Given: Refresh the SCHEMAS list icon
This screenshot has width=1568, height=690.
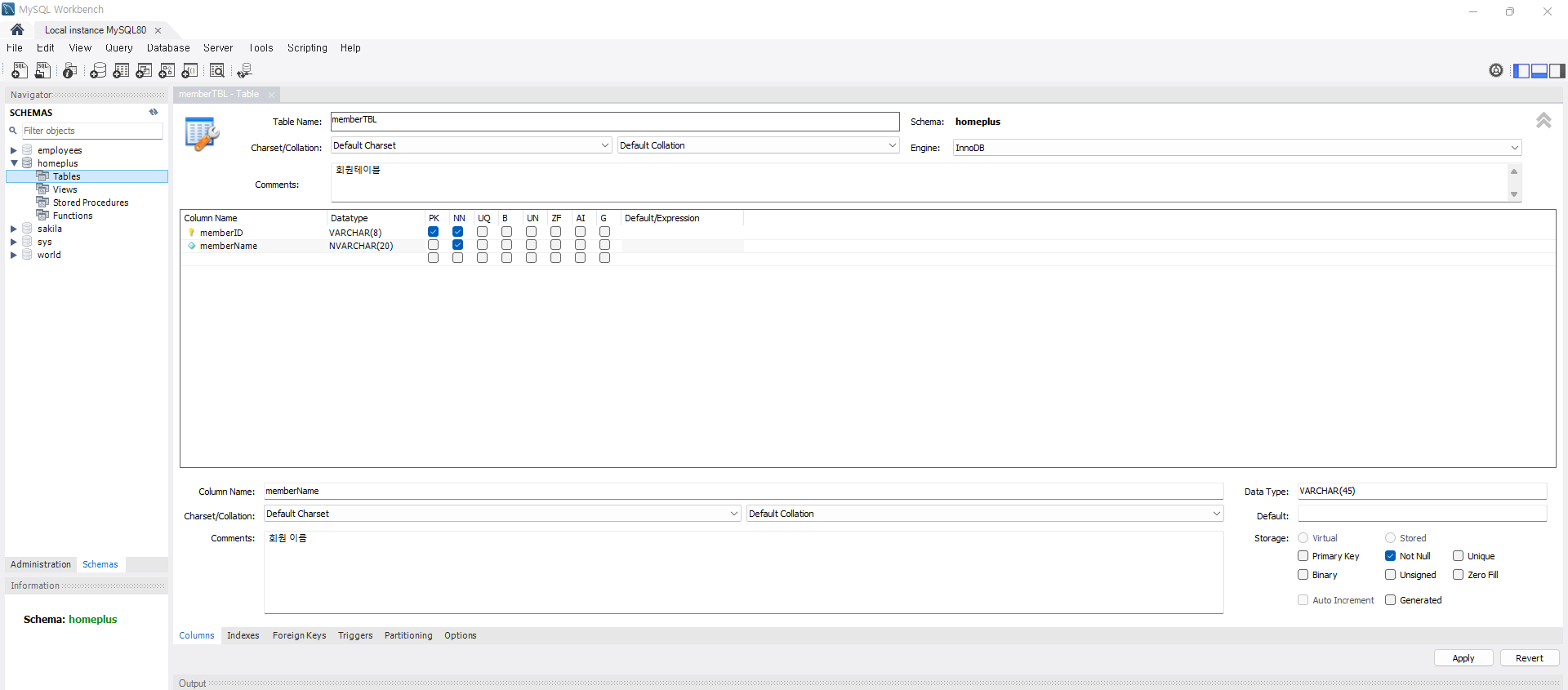Looking at the screenshot, I should pos(154,113).
